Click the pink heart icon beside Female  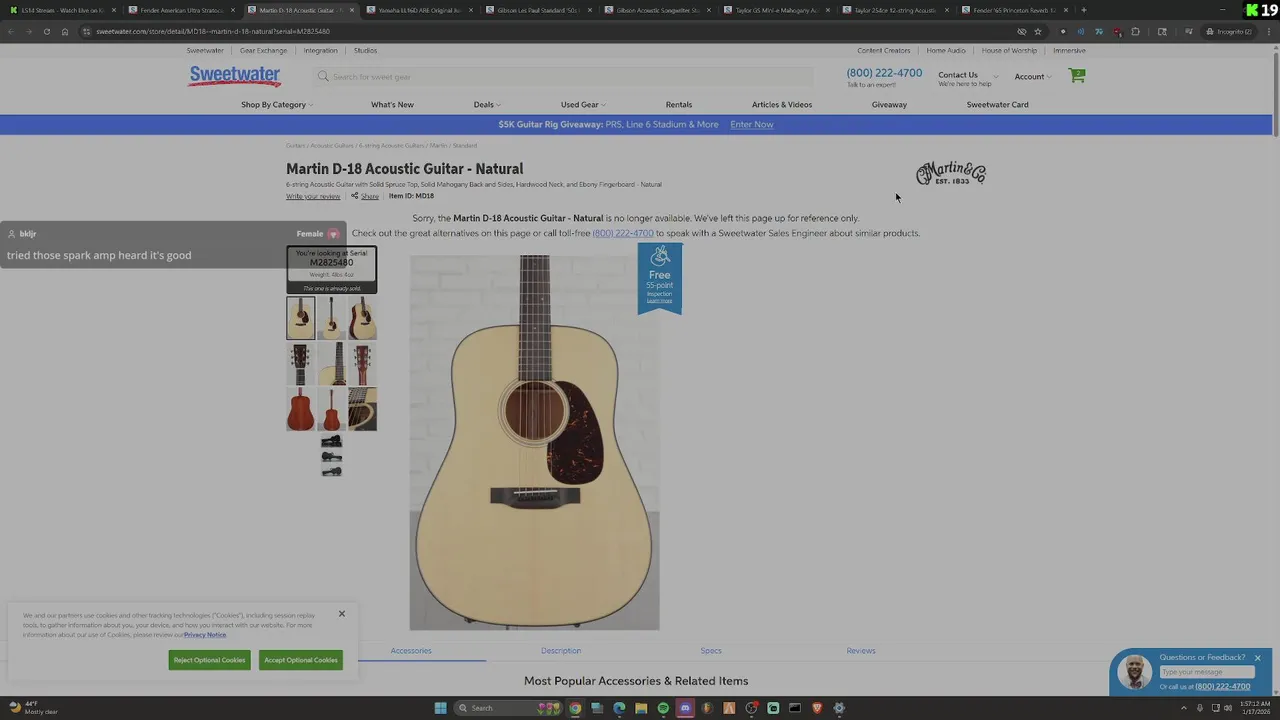pyautogui.click(x=333, y=234)
